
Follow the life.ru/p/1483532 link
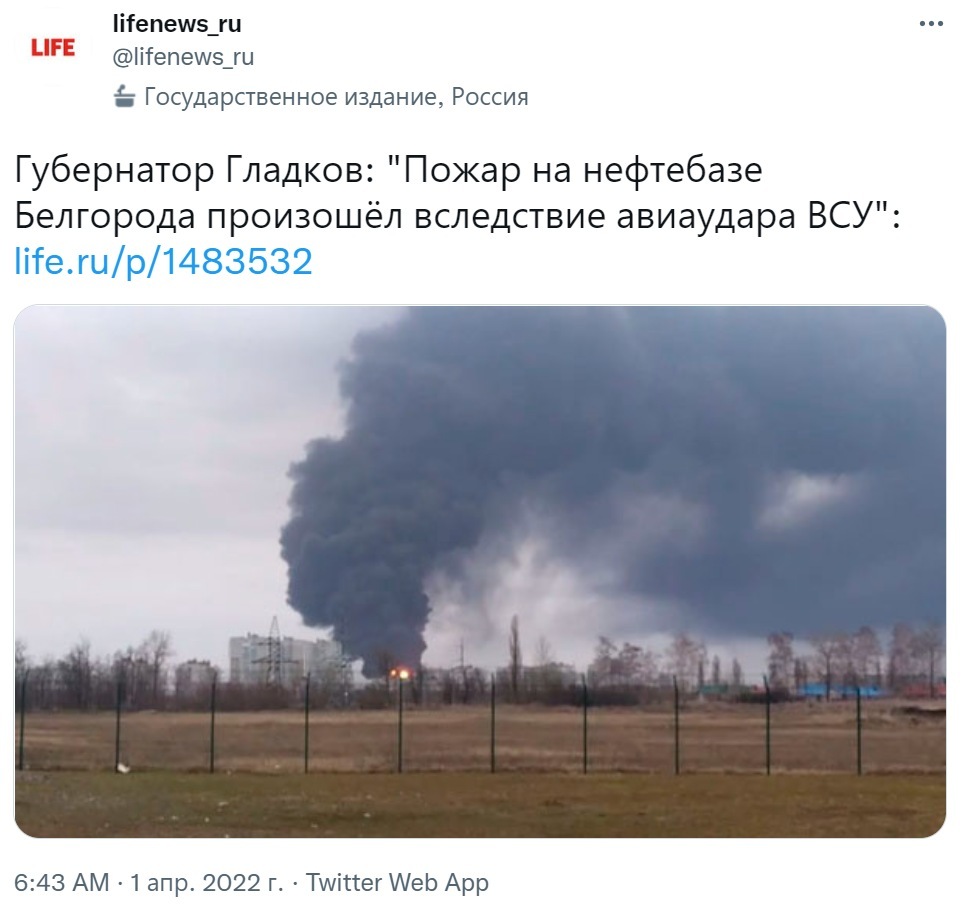[x=163, y=261]
